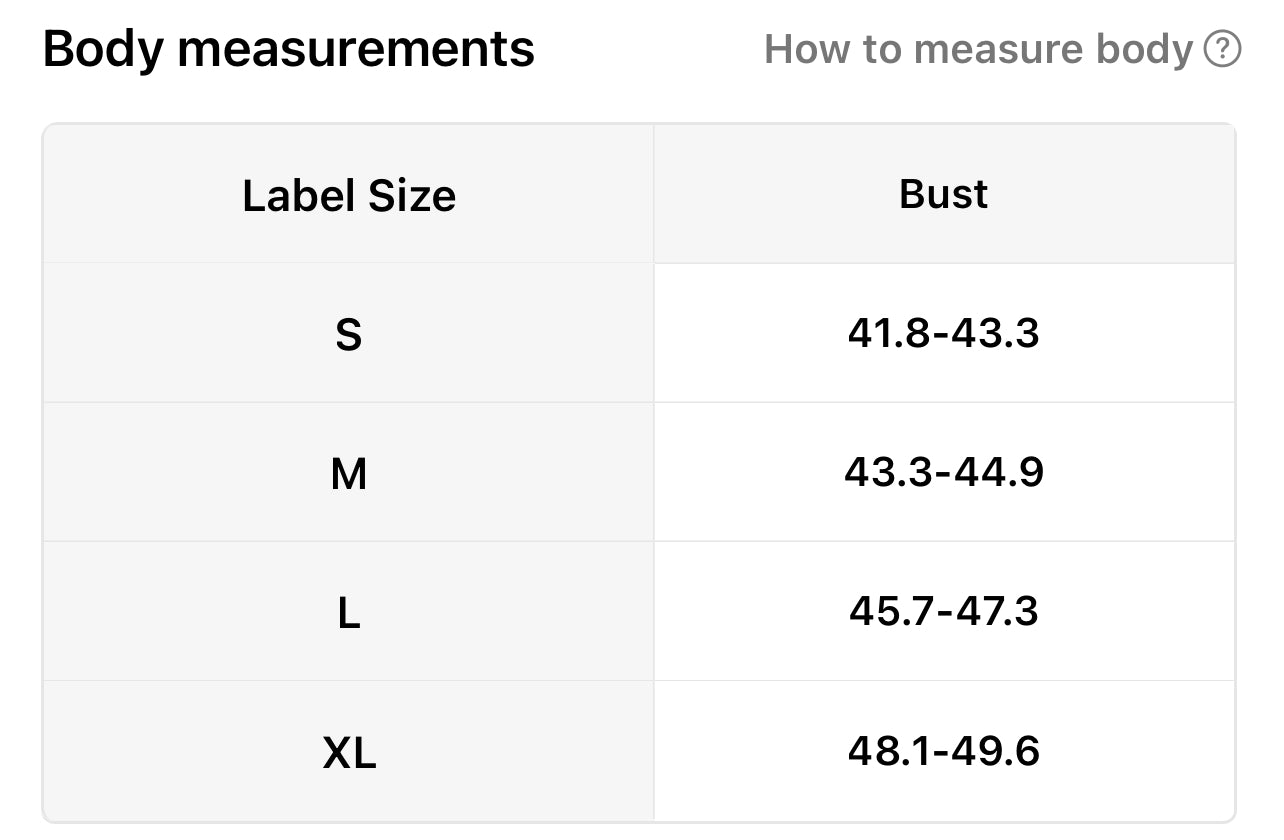
Task: Select the 45.7-47.3 bust range cell
Action: (x=943, y=611)
